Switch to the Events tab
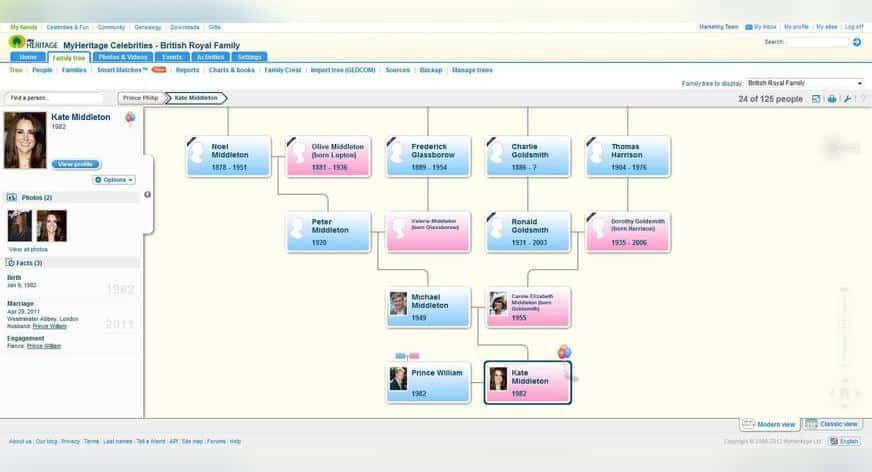Viewport: 872px width, 472px height. pos(172,57)
